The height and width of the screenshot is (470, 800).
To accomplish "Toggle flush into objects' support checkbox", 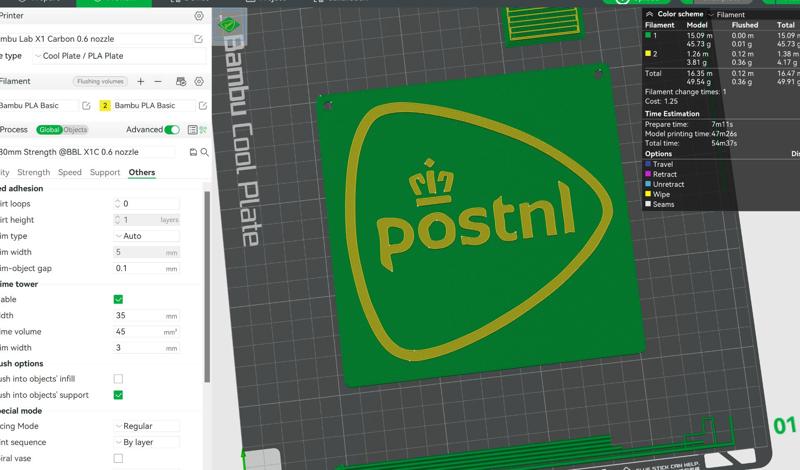I will pos(118,395).
